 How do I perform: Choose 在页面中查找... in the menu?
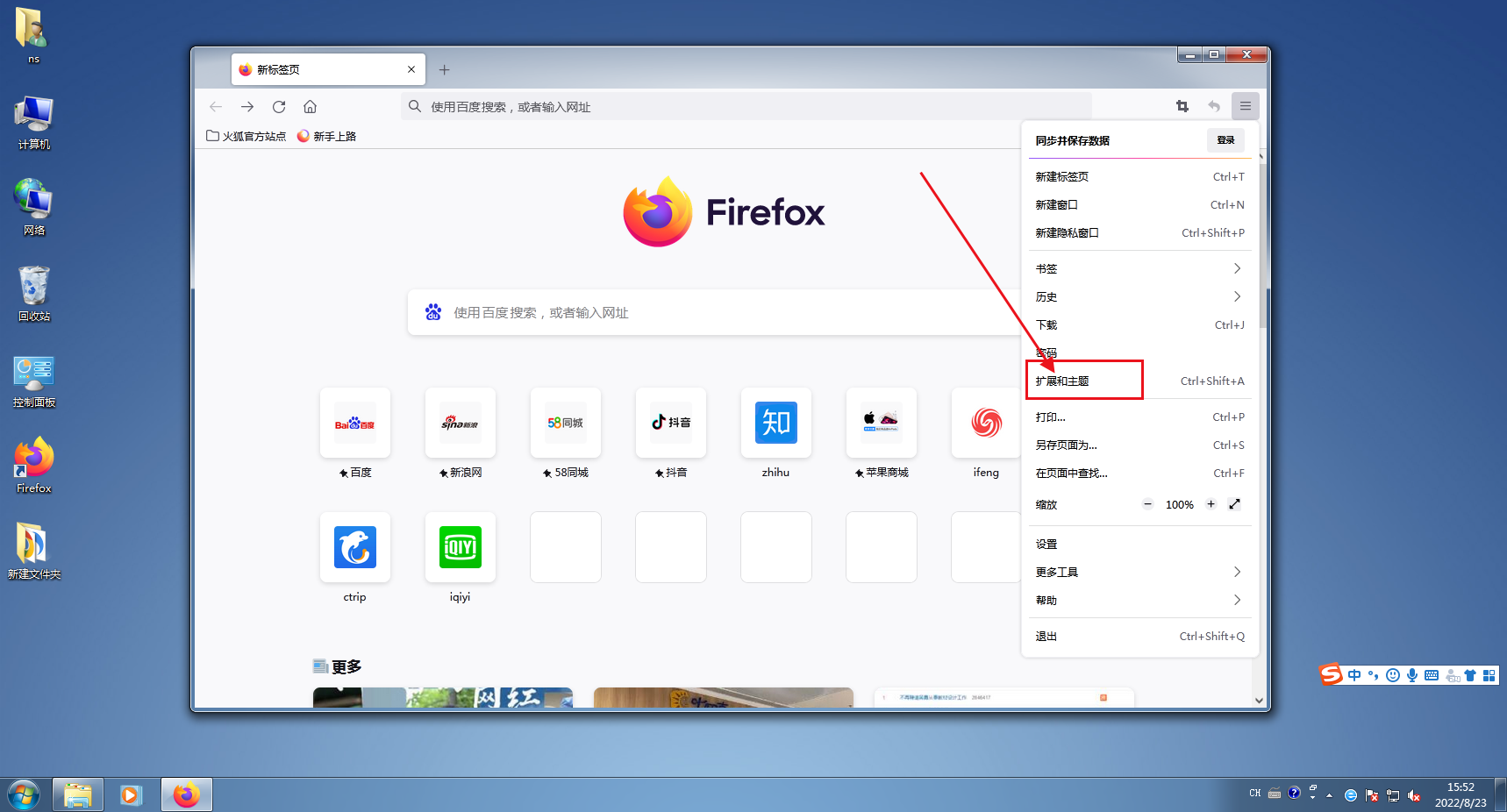[1140, 474]
